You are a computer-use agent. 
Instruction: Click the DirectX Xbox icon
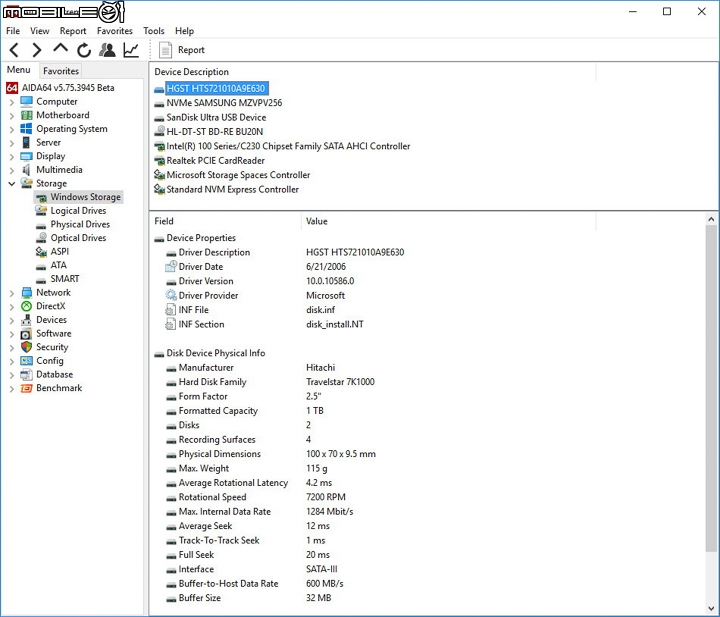27,306
